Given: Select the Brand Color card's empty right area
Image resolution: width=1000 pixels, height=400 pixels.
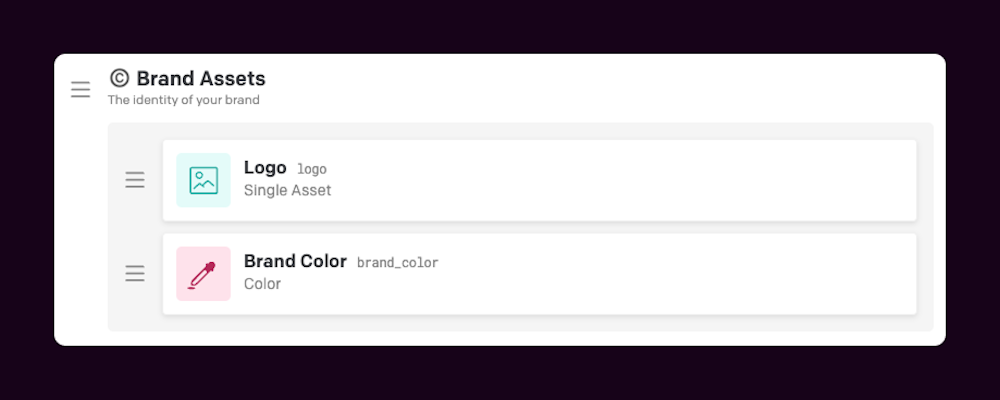Looking at the screenshot, I should pyautogui.click(x=676, y=274).
